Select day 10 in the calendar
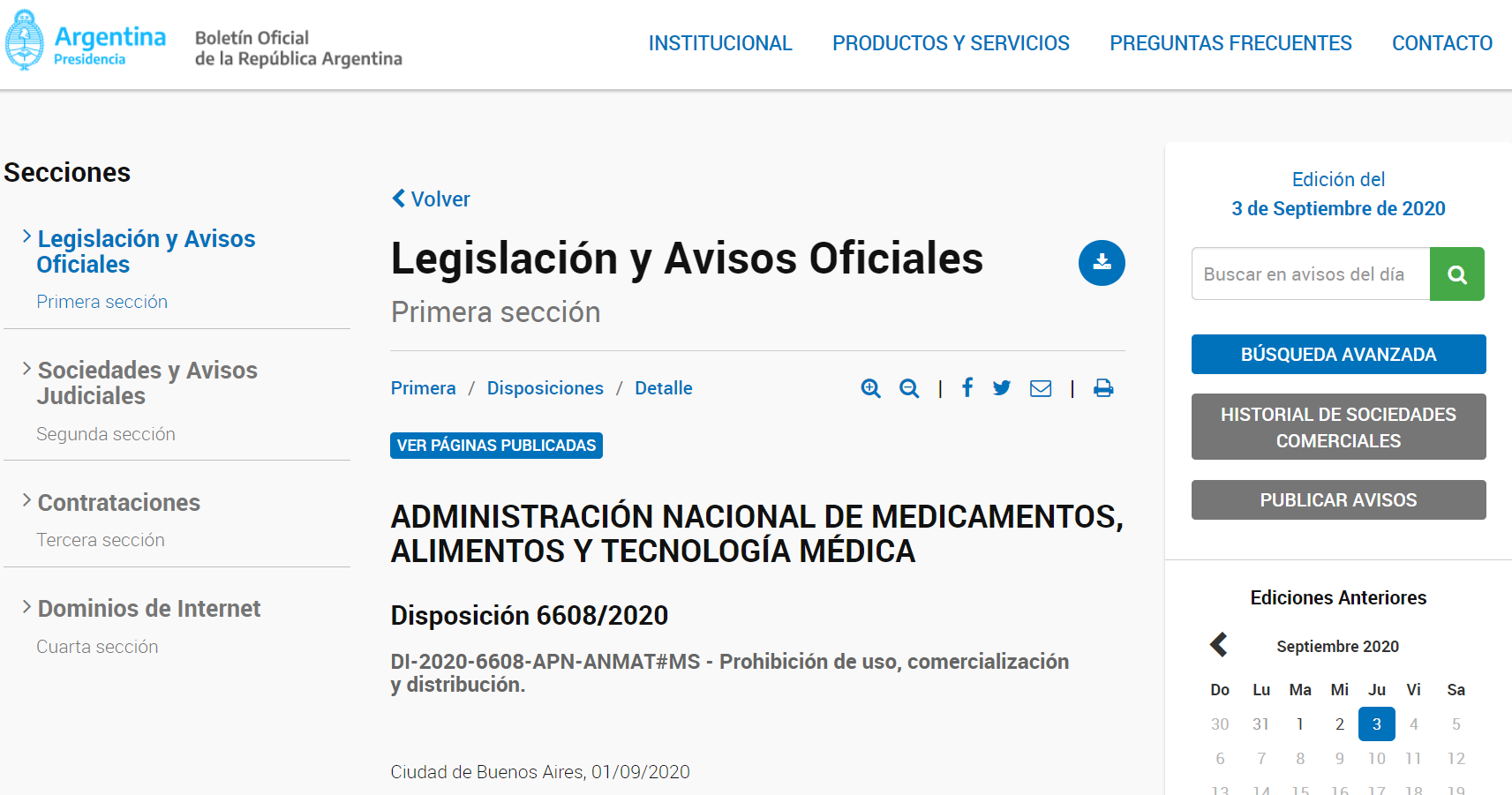 (x=1376, y=758)
